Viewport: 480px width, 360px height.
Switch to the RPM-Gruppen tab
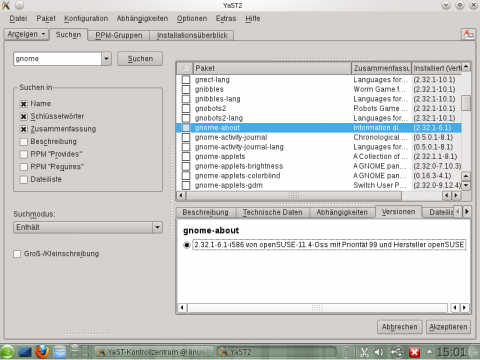pyautogui.click(x=119, y=35)
